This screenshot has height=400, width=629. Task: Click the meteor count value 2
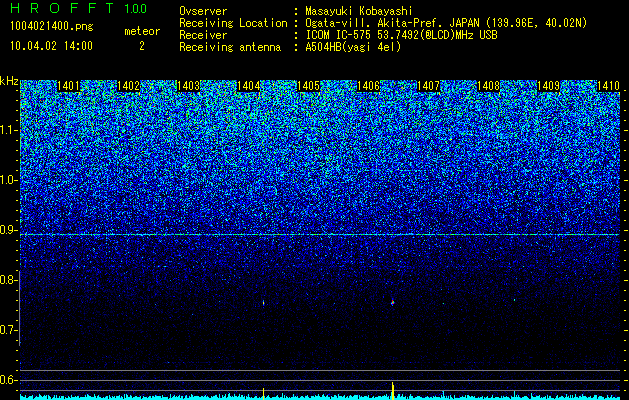[x=142, y=46]
